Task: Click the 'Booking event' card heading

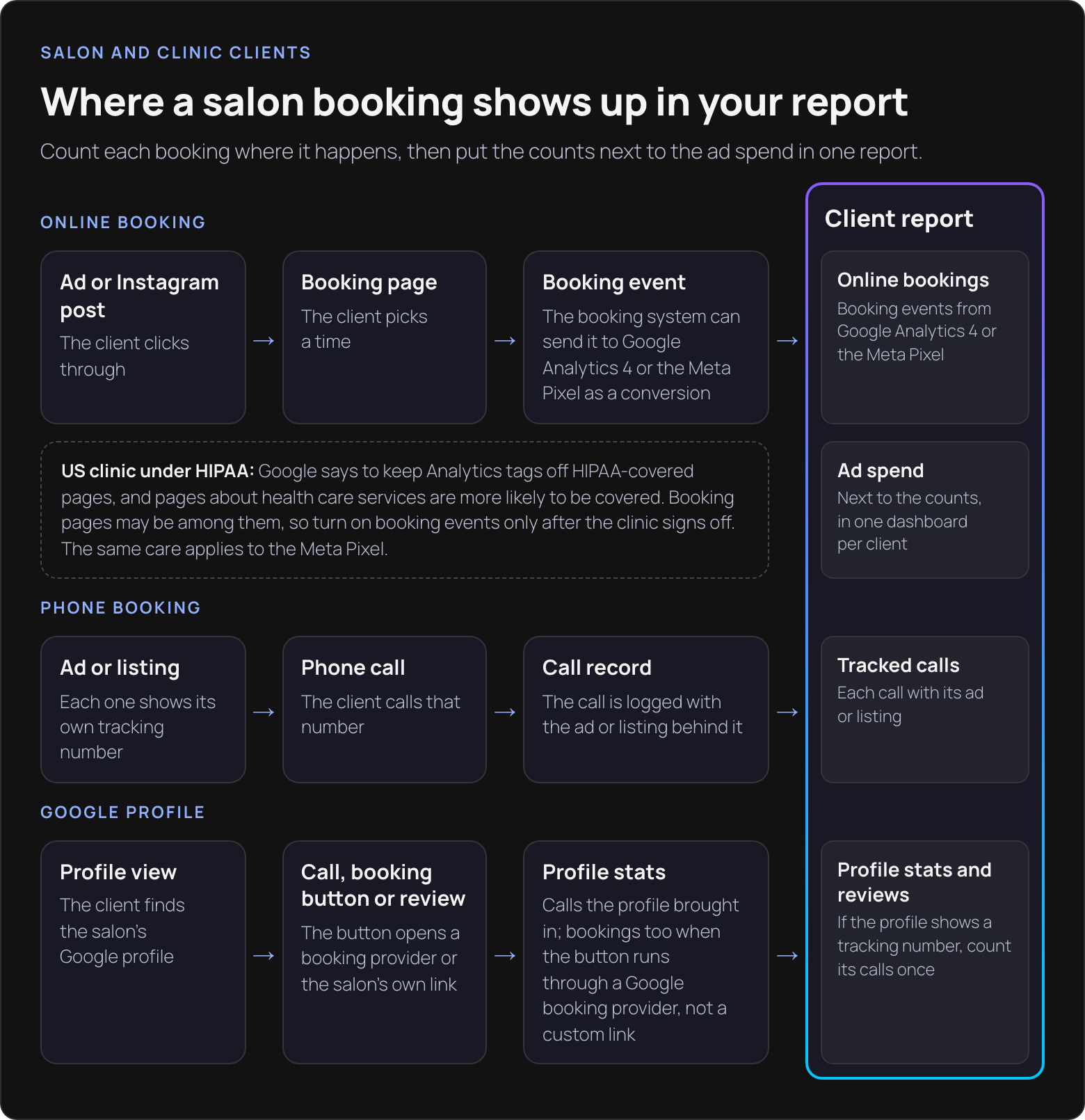Action: coord(613,282)
